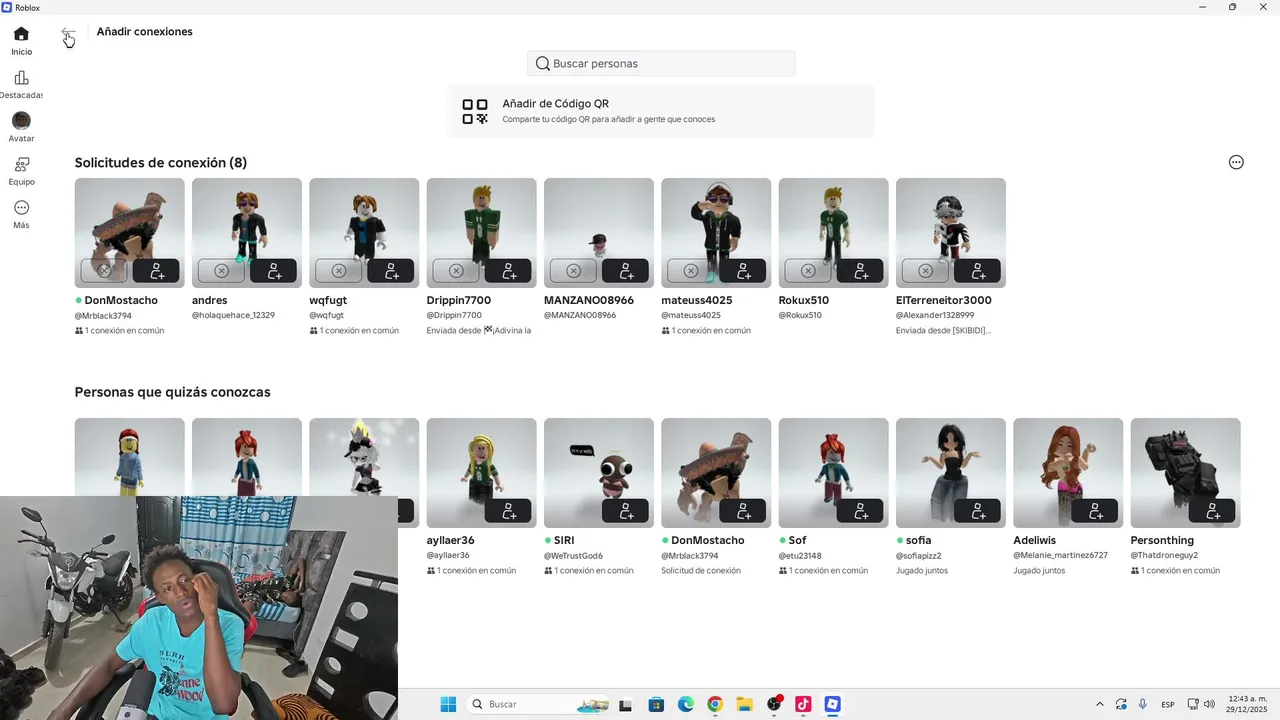Accept Drippin7700's connection request
Viewport: 1280px width, 720px height.
[508, 271]
